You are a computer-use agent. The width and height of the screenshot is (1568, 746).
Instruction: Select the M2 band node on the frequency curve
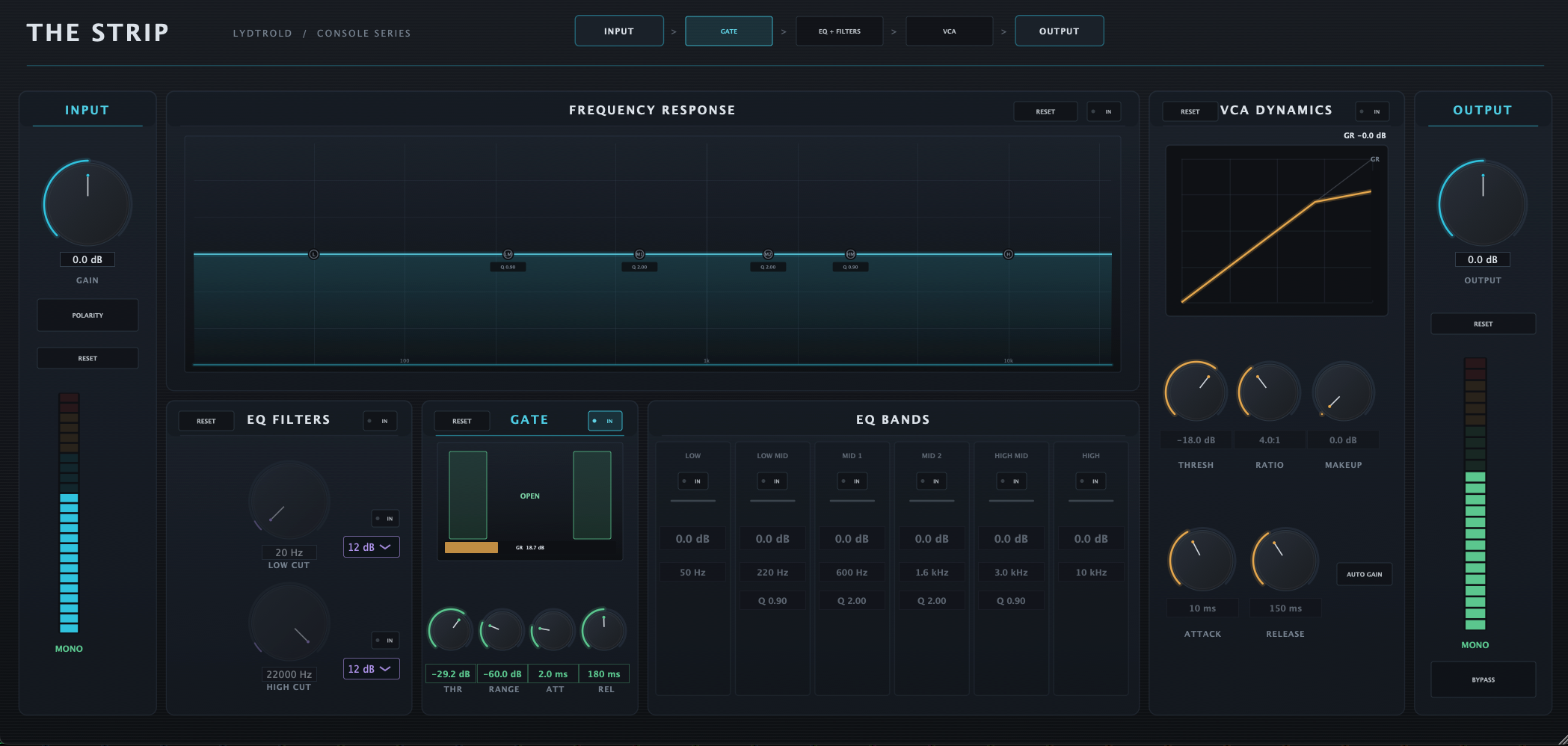(768, 254)
